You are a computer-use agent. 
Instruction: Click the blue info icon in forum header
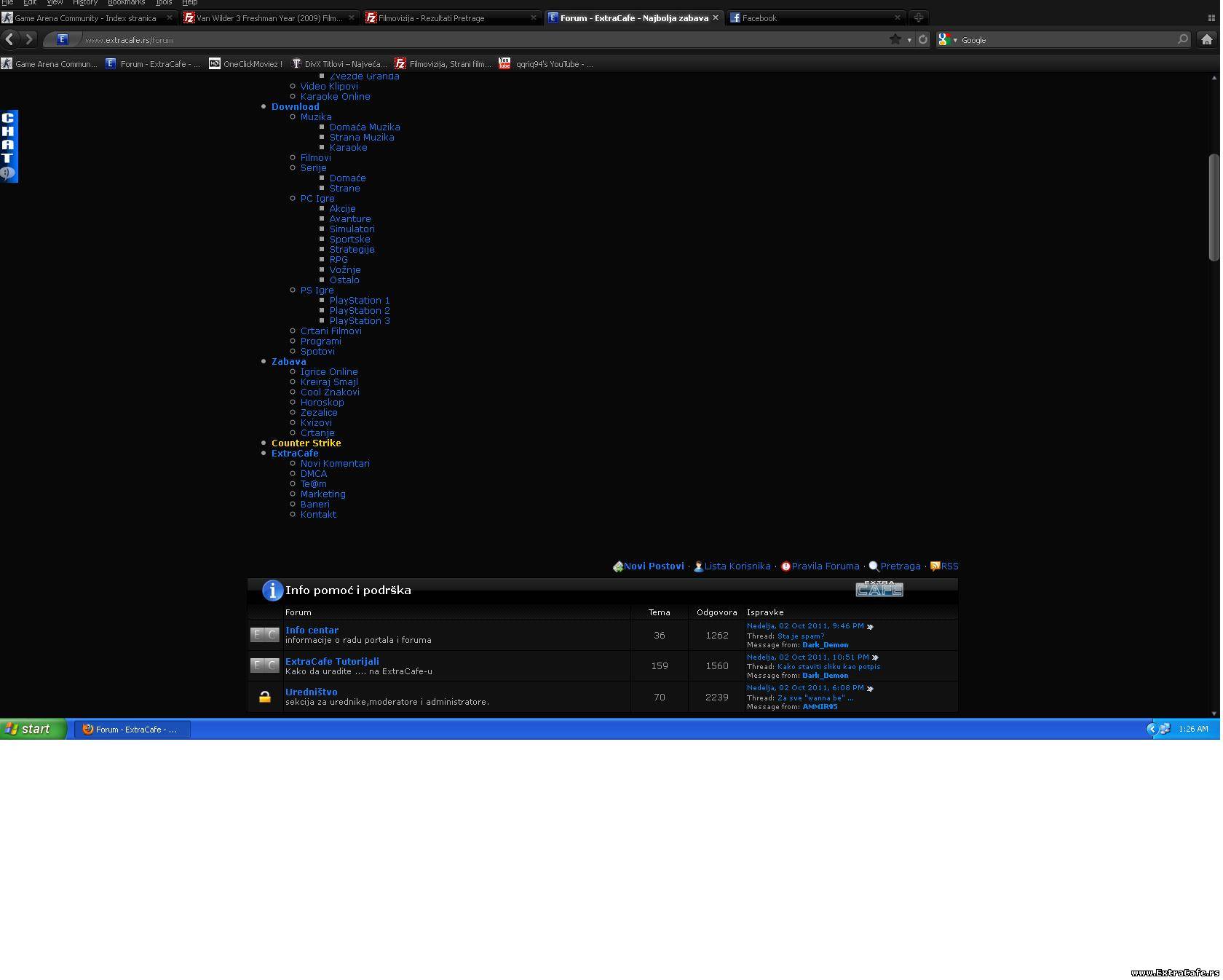(272, 590)
